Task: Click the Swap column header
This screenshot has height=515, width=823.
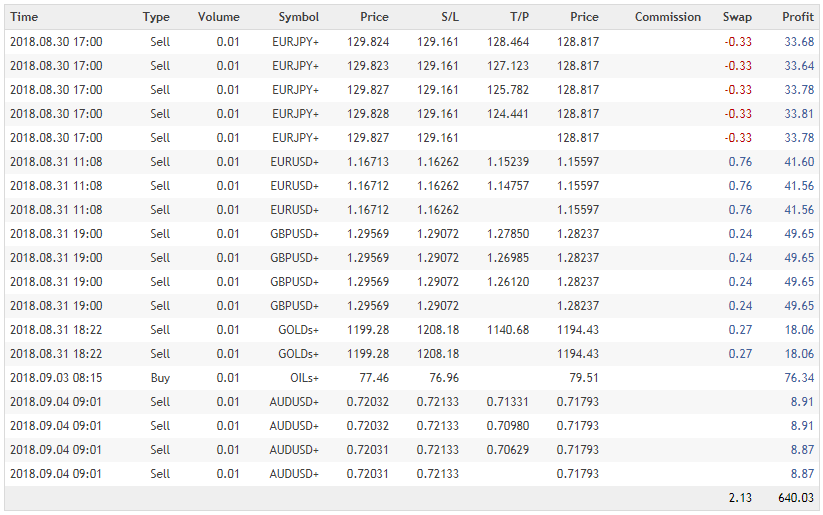Action: click(x=737, y=17)
